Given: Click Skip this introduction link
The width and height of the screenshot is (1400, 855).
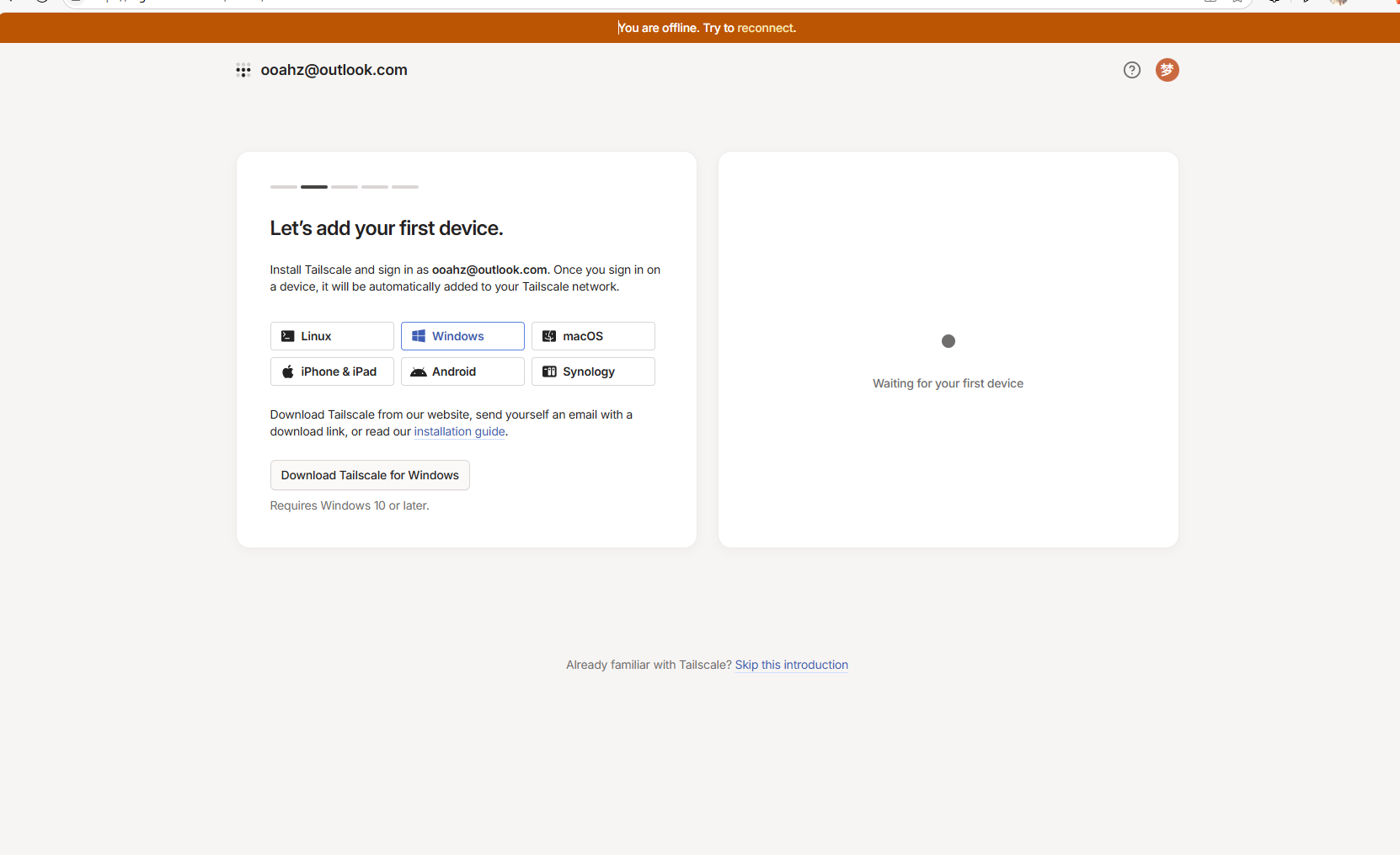Looking at the screenshot, I should pyautogui.click(x=792, y=665).
